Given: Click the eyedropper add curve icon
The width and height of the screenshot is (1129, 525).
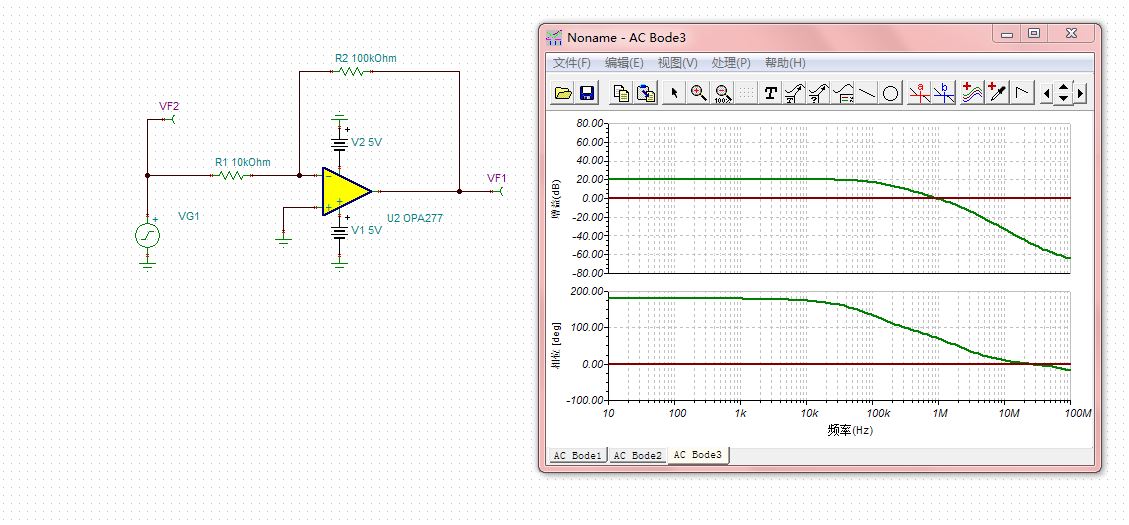Looking at the screenshot, I should [x=997, y=93].
